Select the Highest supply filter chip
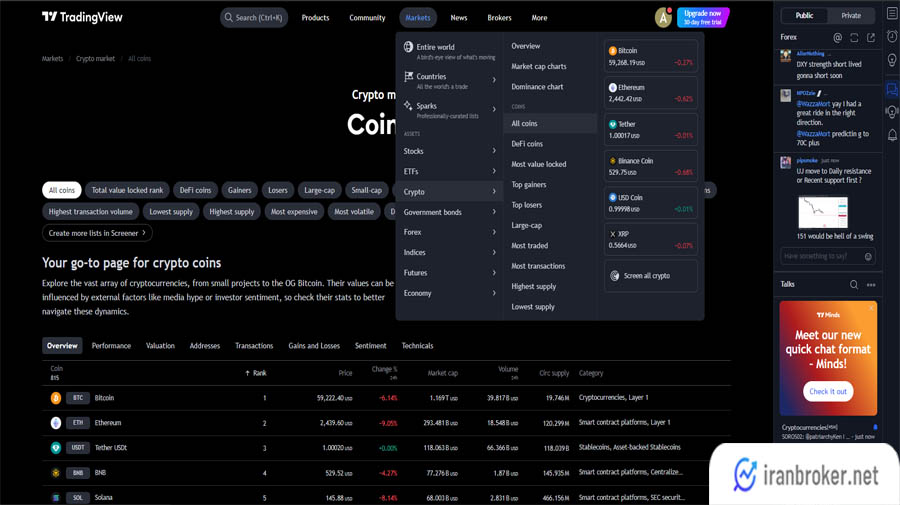Viewport: 900px width, 505px height. [231, 212]
